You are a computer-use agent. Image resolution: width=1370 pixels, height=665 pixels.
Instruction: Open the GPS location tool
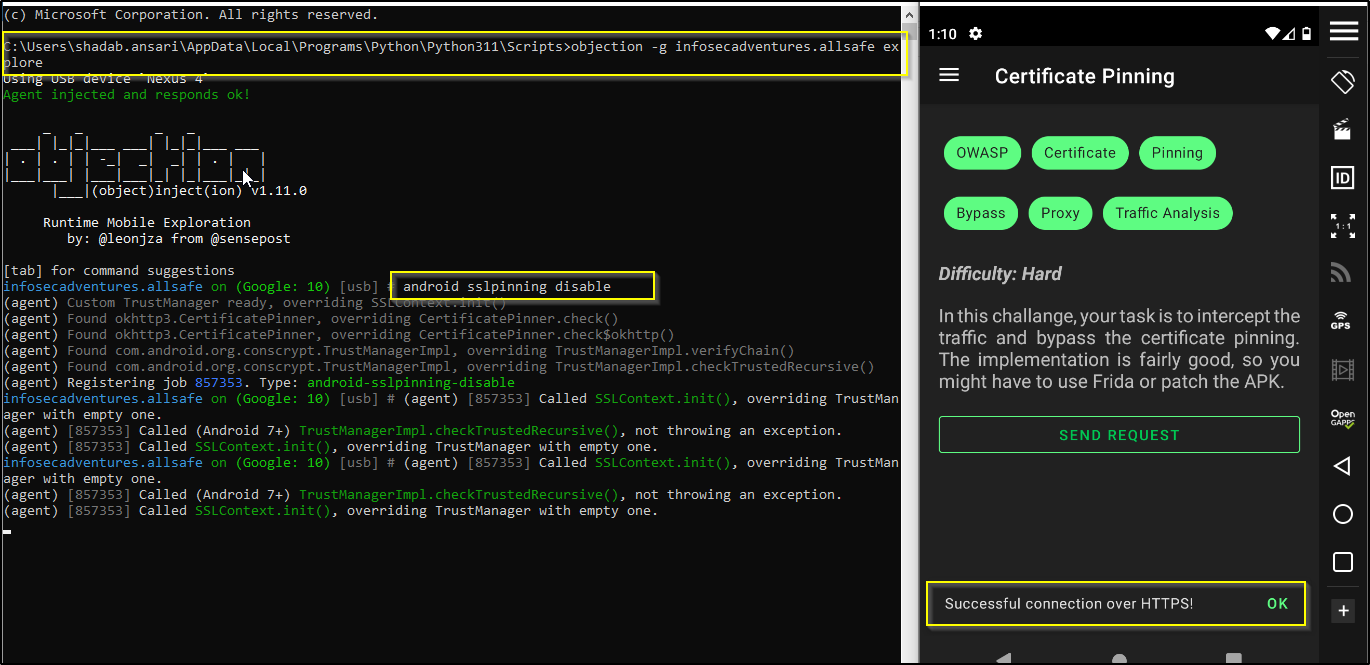point(1342,321)
